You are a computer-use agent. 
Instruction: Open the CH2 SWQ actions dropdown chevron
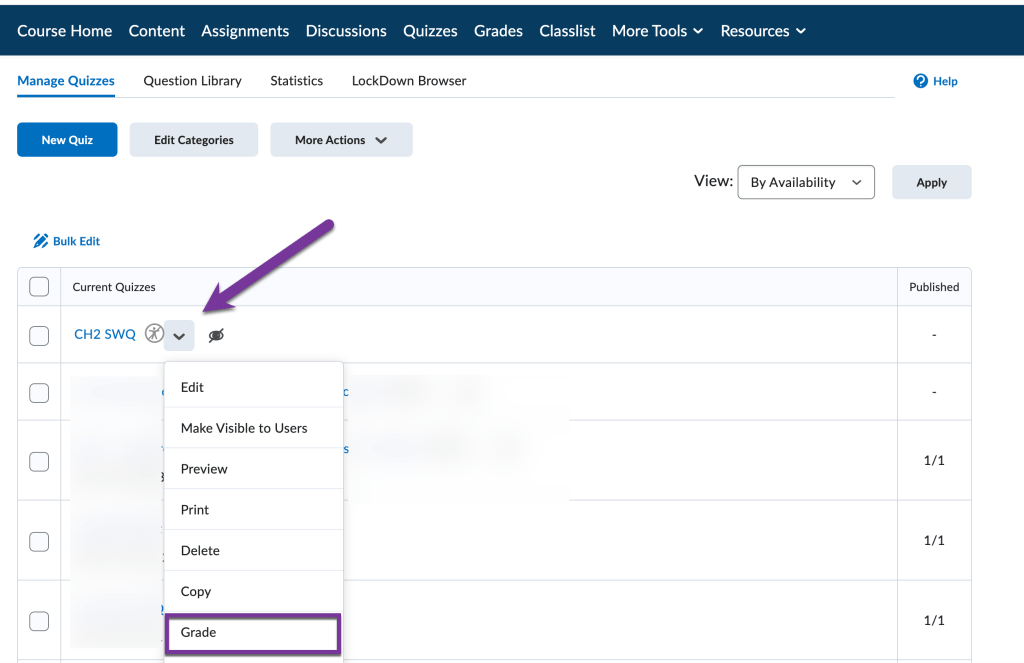[179, 335]
